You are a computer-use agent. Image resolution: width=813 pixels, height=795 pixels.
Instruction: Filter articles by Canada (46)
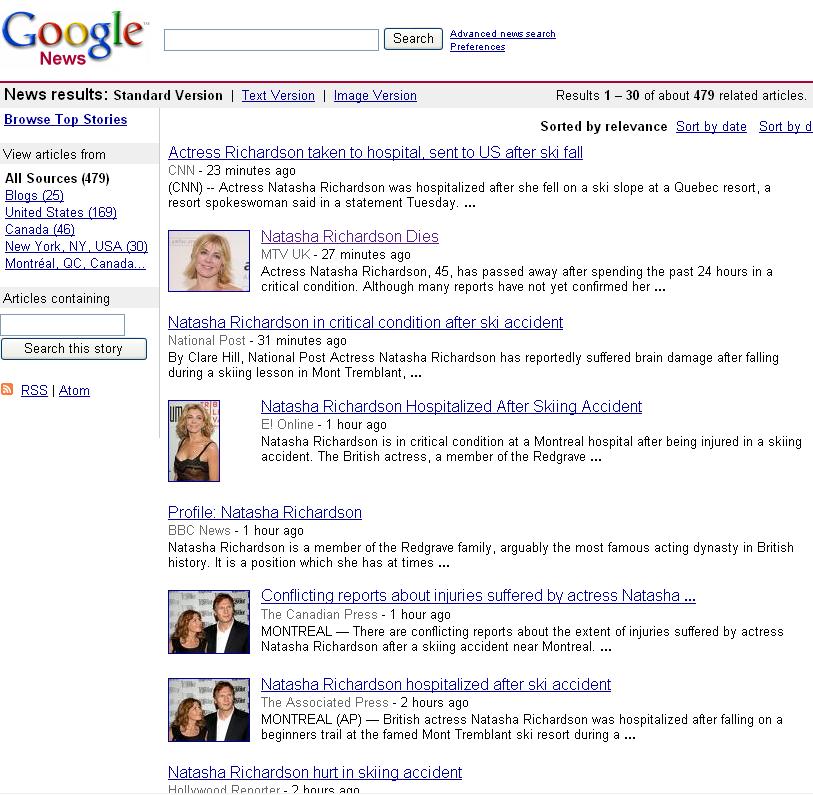coord(39,229)
